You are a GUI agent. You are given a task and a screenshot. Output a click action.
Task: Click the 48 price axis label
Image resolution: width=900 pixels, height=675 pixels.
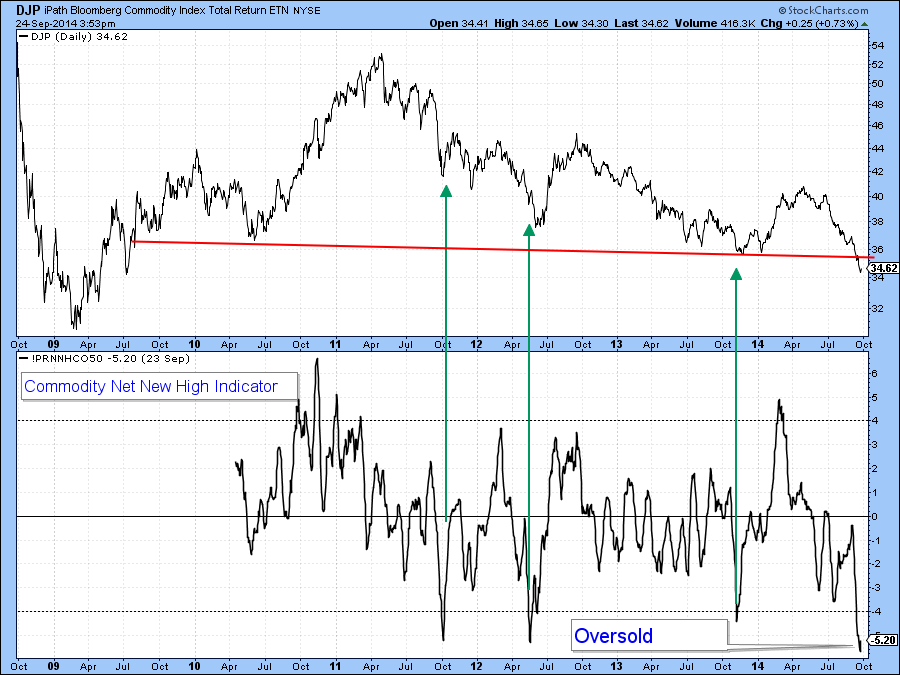[878, 104]
